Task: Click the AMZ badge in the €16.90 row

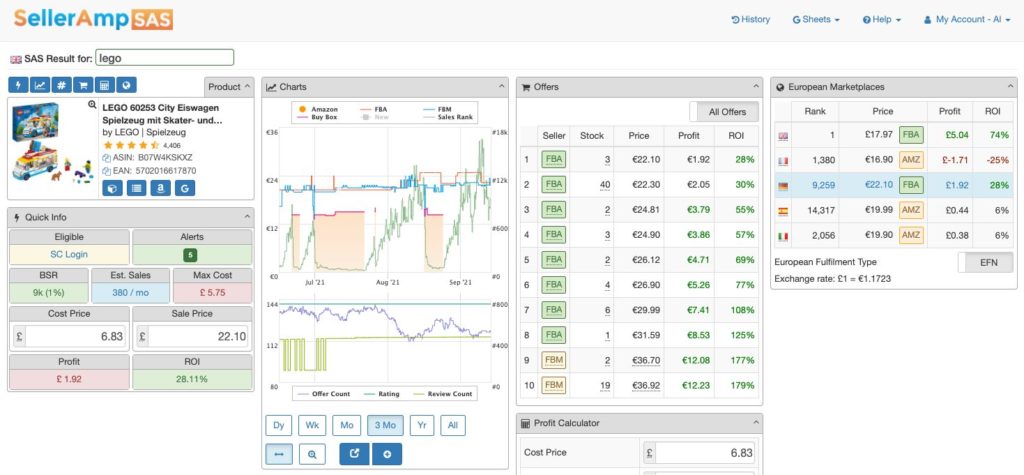Action: 911,160
